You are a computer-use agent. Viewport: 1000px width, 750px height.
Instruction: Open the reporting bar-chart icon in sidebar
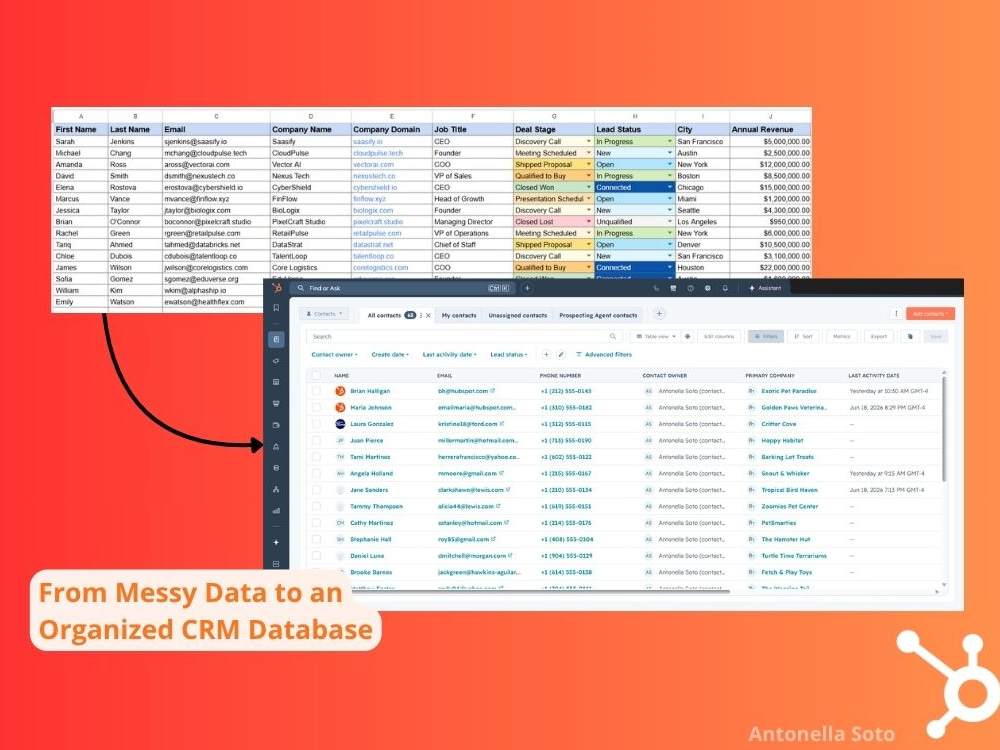[276, 510]
